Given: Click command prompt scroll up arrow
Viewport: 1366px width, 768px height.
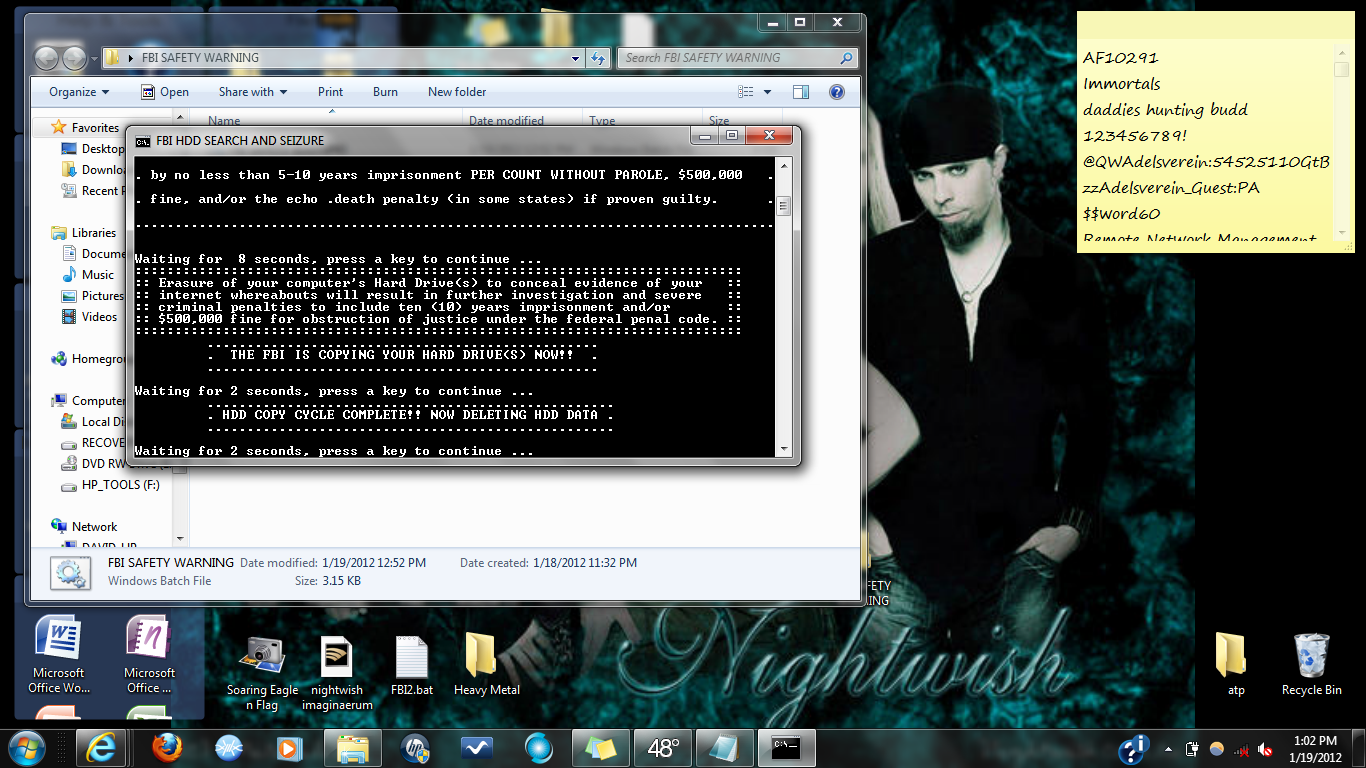Looking at the screenshot, I should (784, 165).
